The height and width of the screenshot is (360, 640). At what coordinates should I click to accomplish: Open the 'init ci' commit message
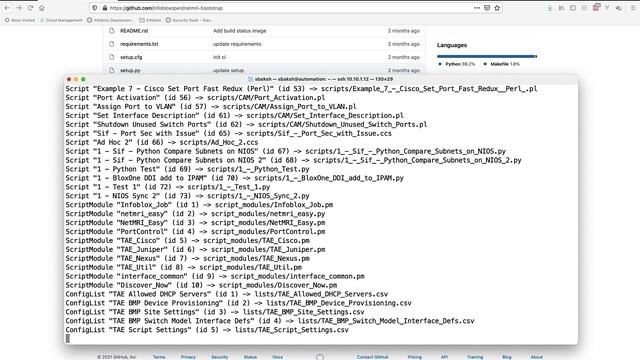point(219,57)
